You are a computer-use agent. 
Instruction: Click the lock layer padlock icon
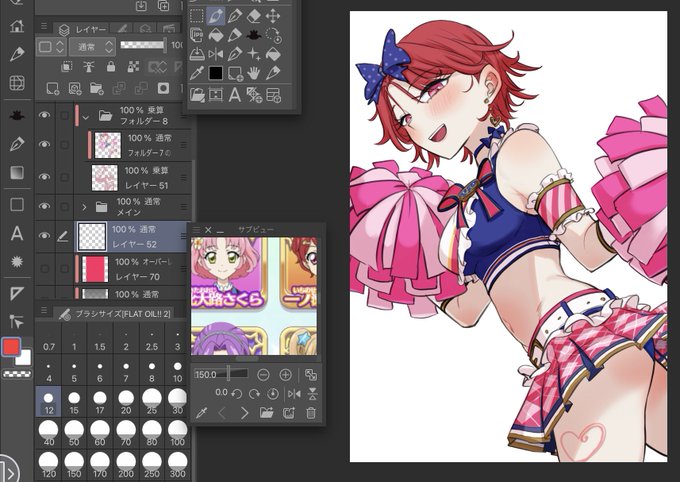coord(111,66)
